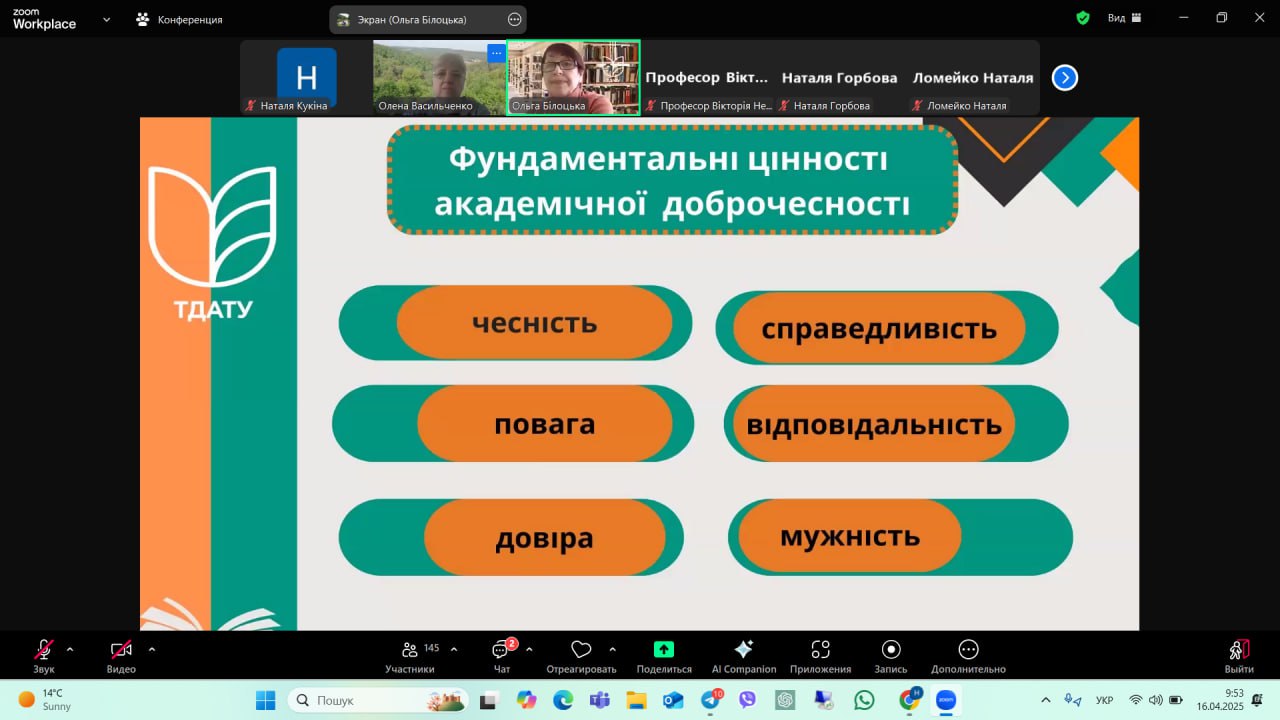The image size is (1280, 720).
Task: Open Google Chrome from the taskbar
Action: (909, 700)
